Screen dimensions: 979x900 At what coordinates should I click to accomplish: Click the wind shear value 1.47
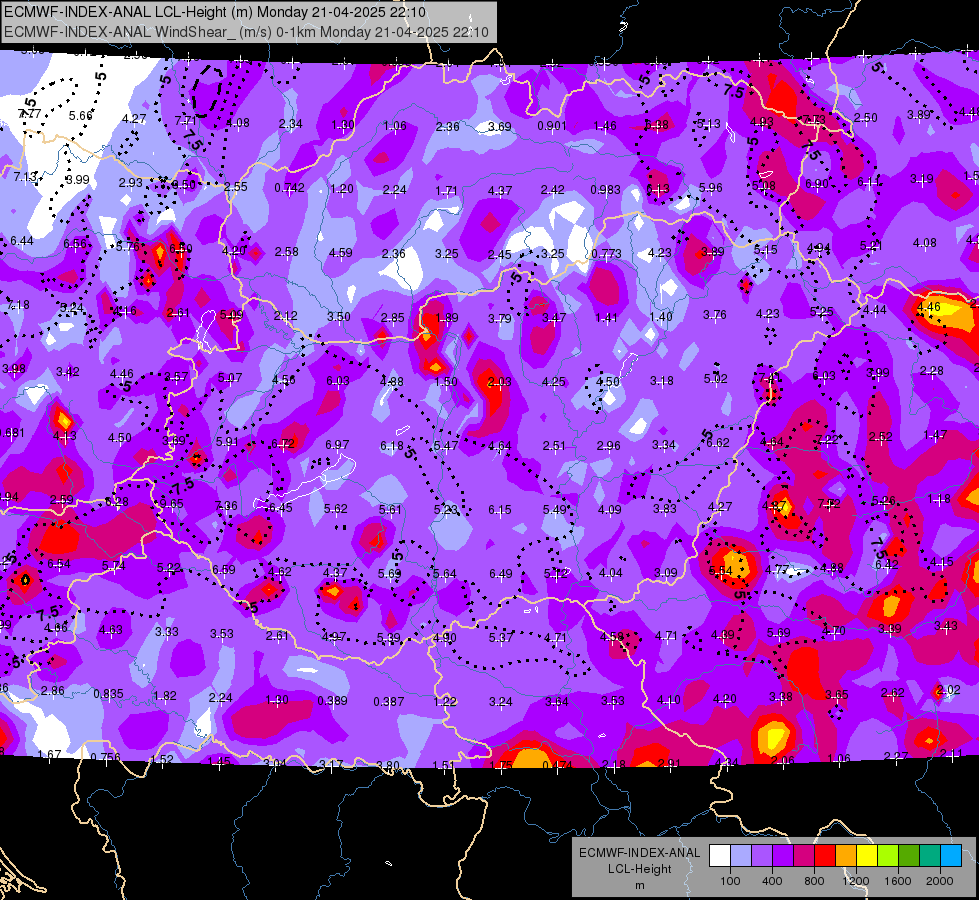click(x=935, y=435)
